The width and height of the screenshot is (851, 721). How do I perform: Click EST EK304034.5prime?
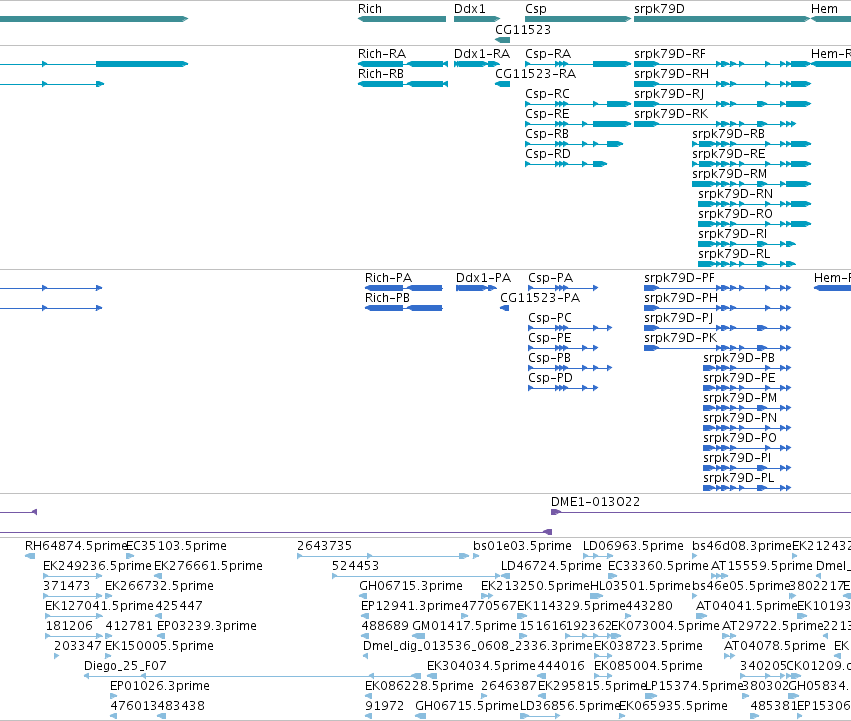481,666
